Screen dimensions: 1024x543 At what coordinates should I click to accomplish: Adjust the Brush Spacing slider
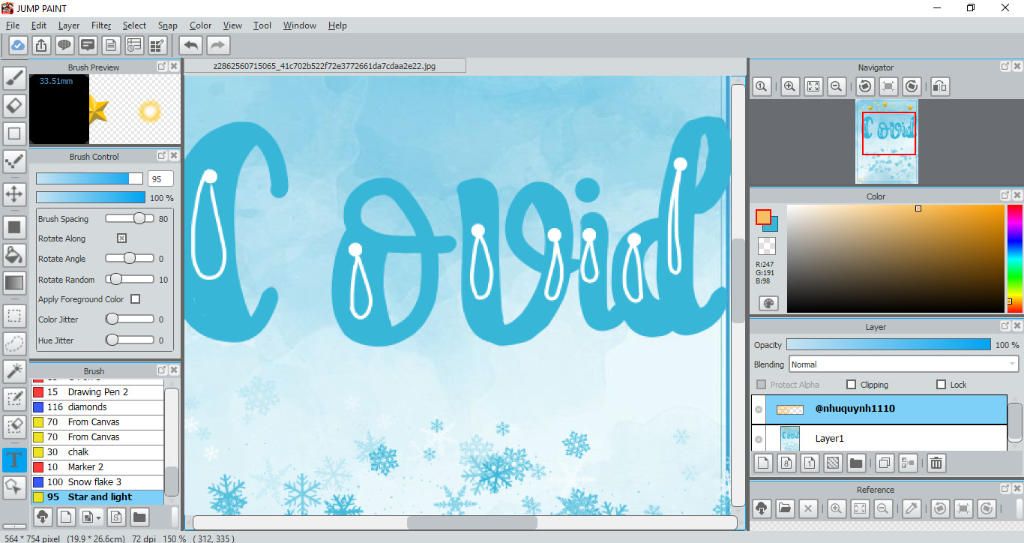click(x=129, y=218)
